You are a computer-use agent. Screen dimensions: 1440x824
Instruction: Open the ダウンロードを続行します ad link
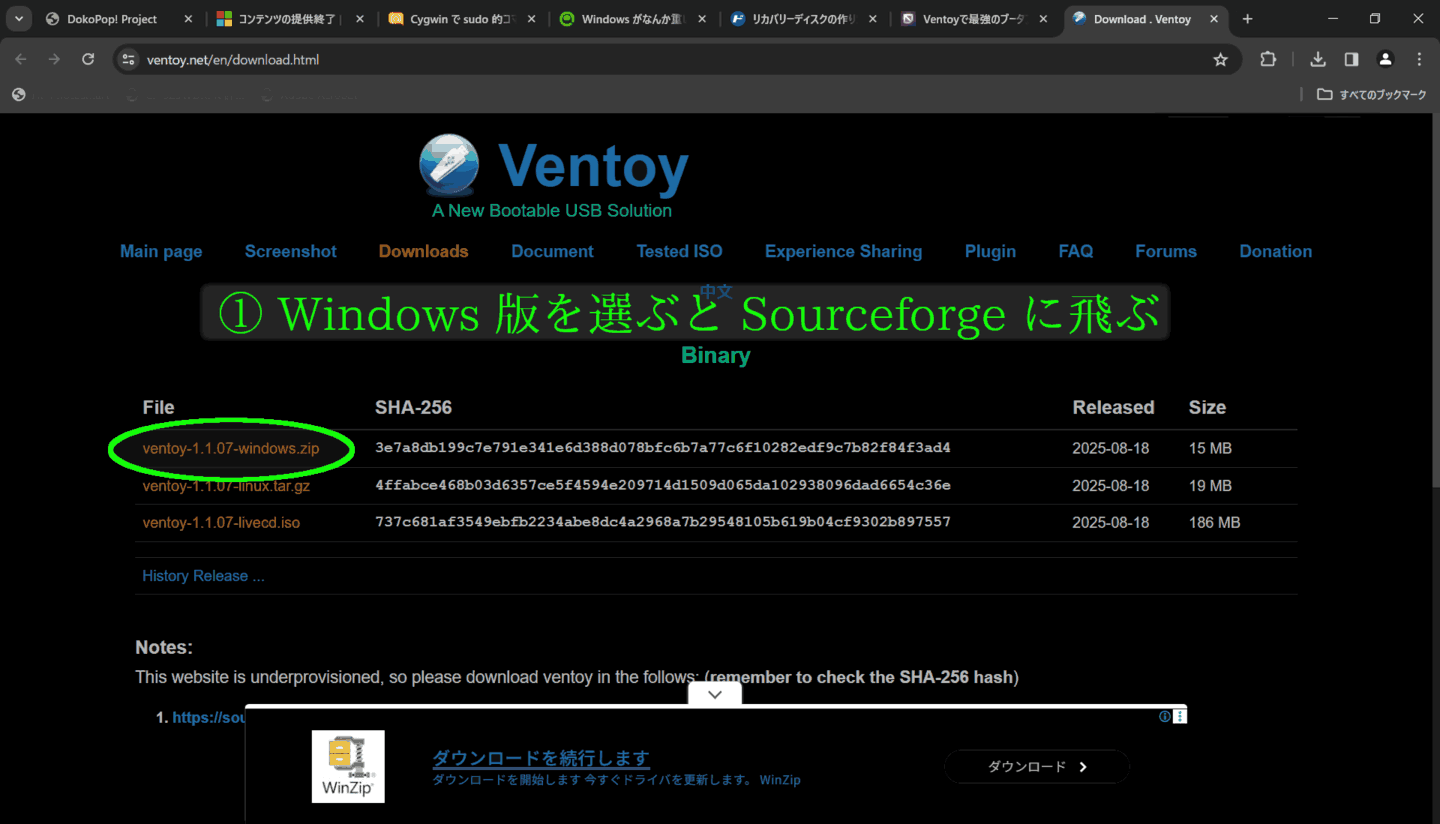(541, 758)
